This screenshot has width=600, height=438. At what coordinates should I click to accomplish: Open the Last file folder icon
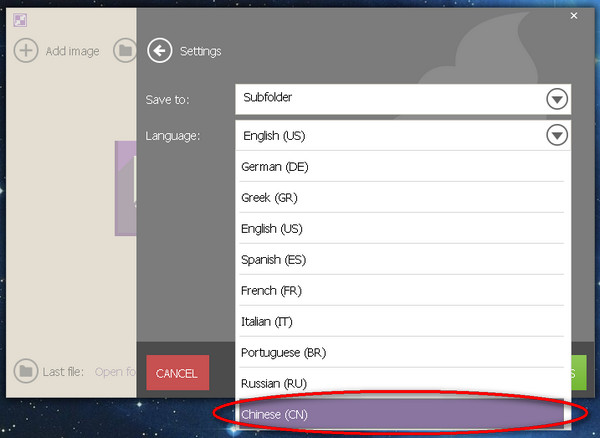pyautogui.click(x=26, y=371)
